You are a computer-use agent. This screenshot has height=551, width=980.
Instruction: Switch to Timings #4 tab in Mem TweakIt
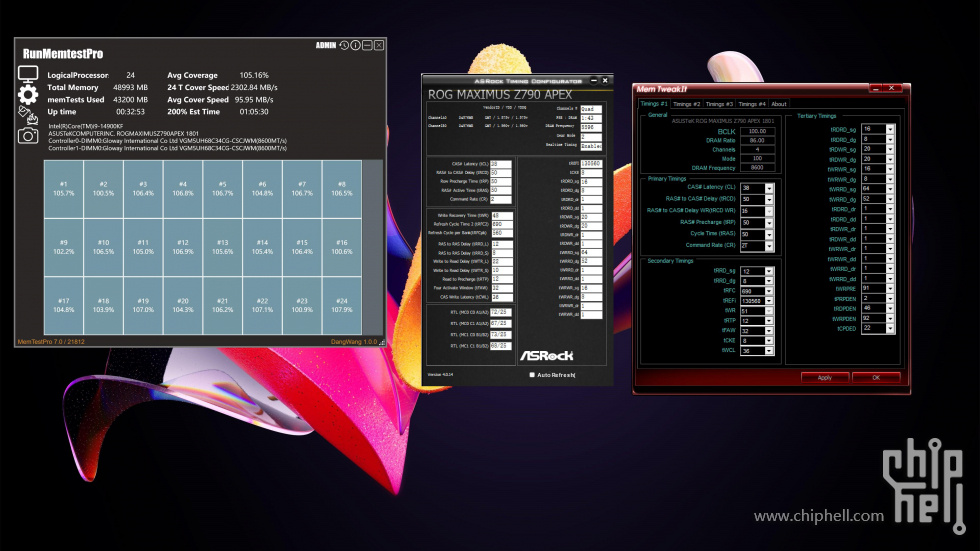click(x=751, y=104)
